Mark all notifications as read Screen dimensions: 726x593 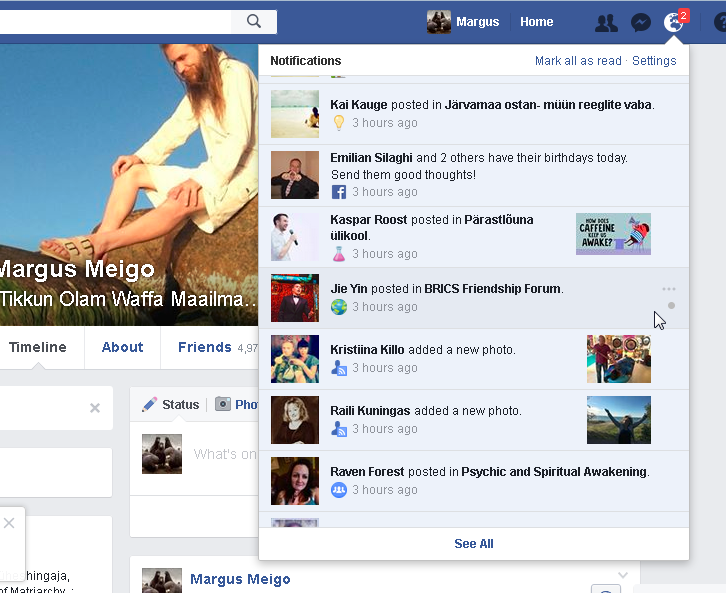(578, 61)
